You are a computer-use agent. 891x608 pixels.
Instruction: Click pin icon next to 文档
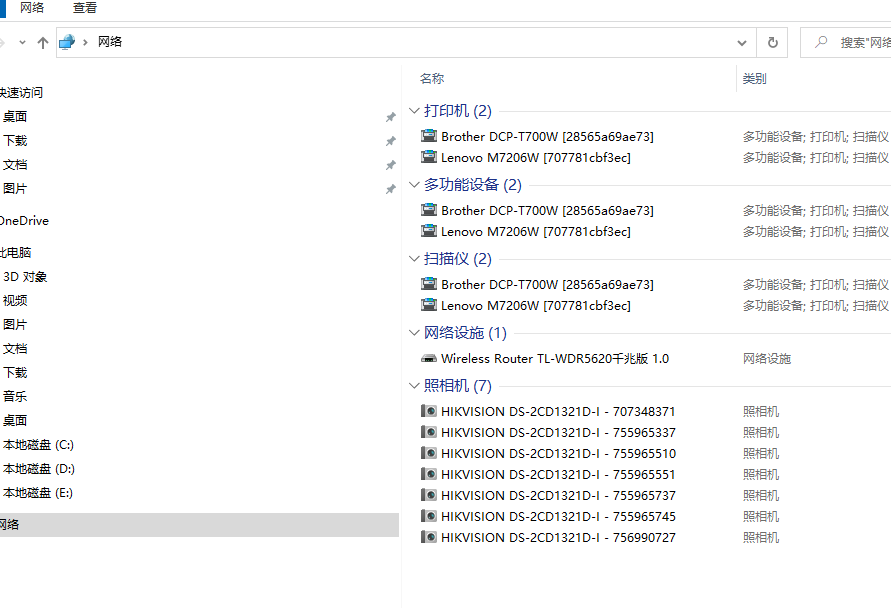390,165
